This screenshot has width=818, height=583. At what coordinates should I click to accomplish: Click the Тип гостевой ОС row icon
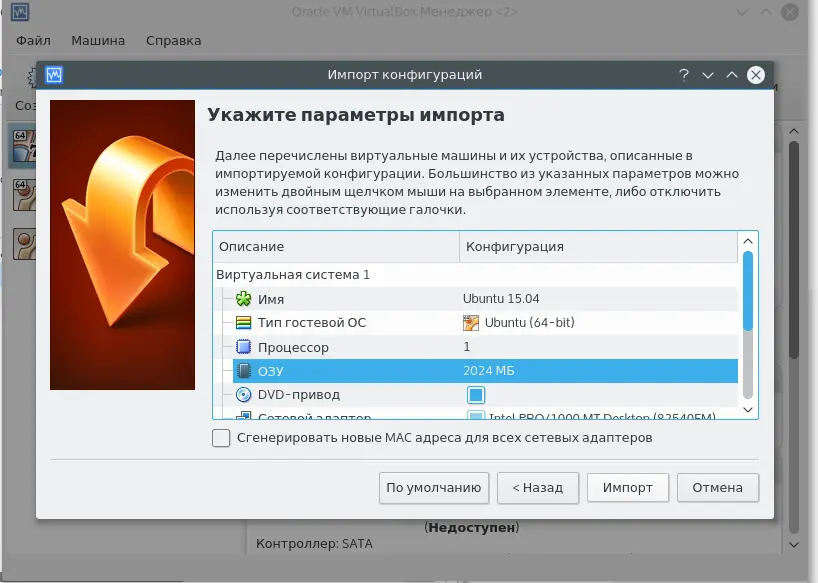coord(244,323)
